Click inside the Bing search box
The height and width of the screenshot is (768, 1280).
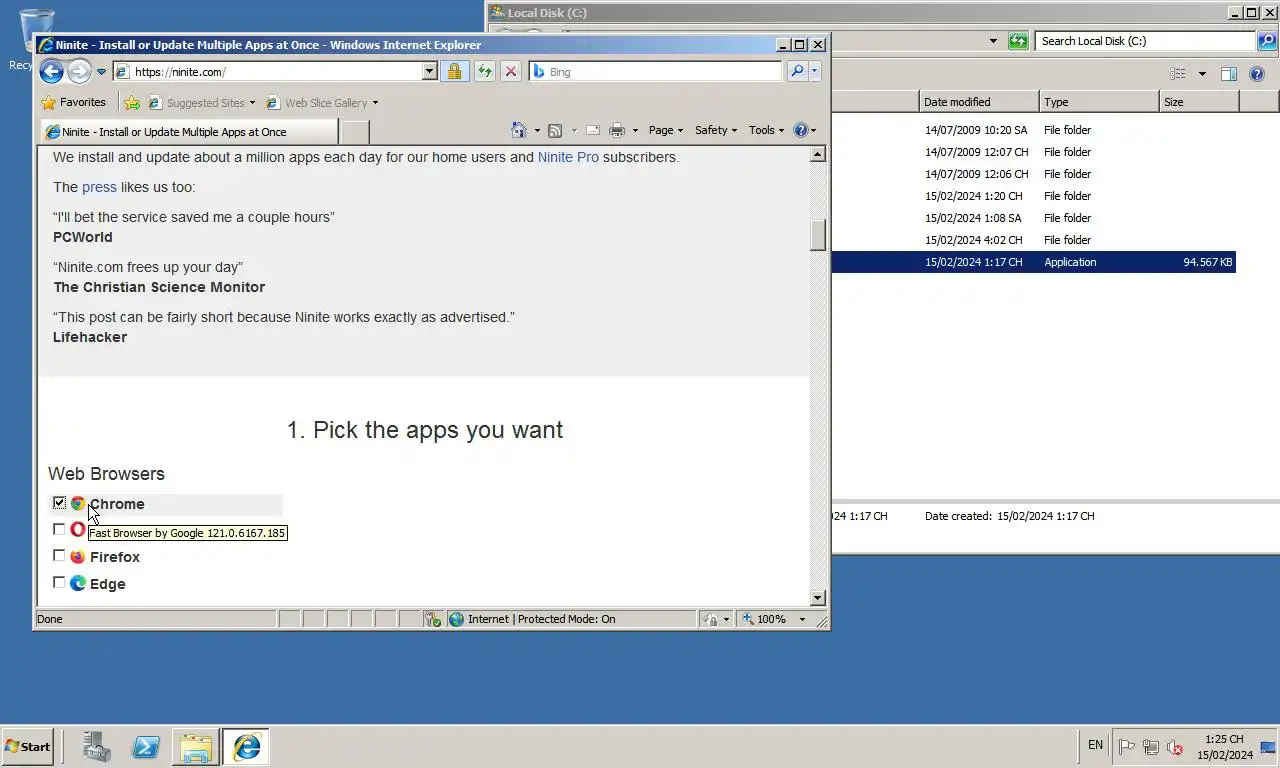coord(656,71)
